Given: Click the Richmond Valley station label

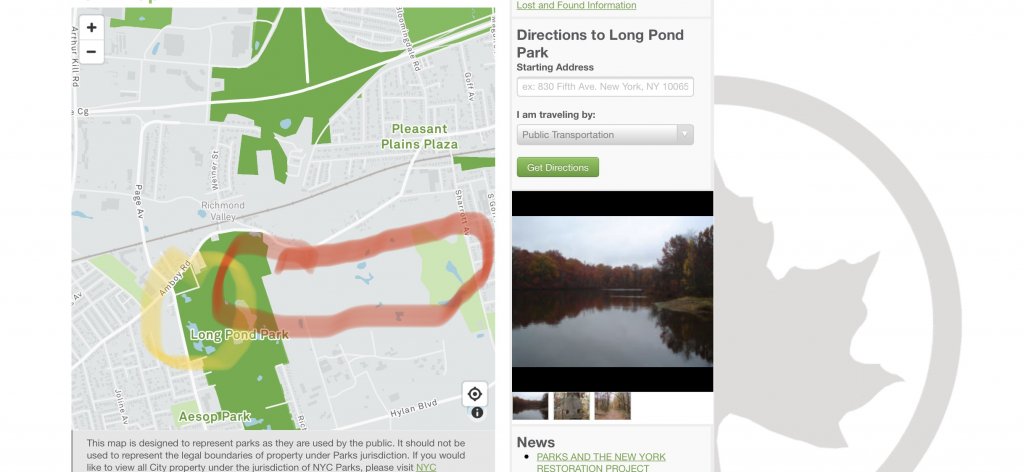Looking at the screenshot, I should point(223,211).
